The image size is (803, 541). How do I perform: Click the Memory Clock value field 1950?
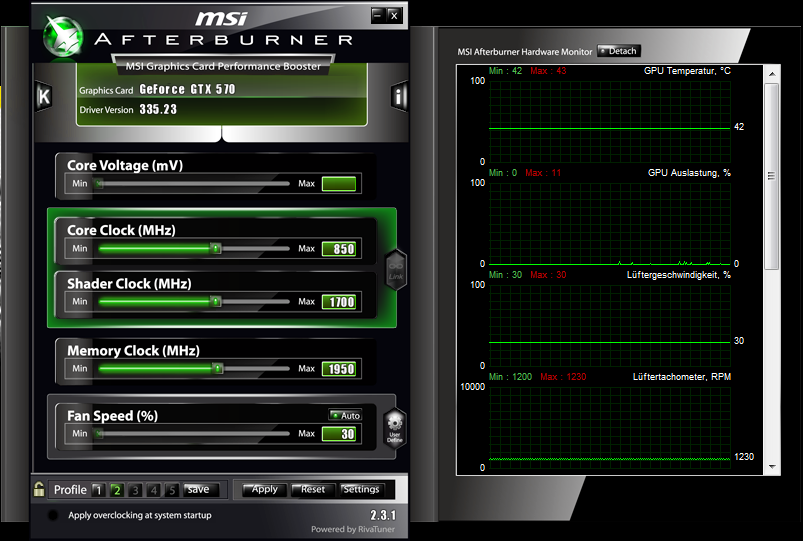pos(339,369)
